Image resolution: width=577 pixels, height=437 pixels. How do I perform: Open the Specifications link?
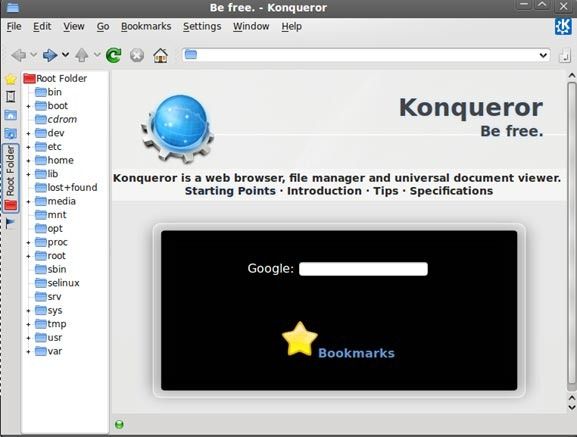(x=451, y=191)
